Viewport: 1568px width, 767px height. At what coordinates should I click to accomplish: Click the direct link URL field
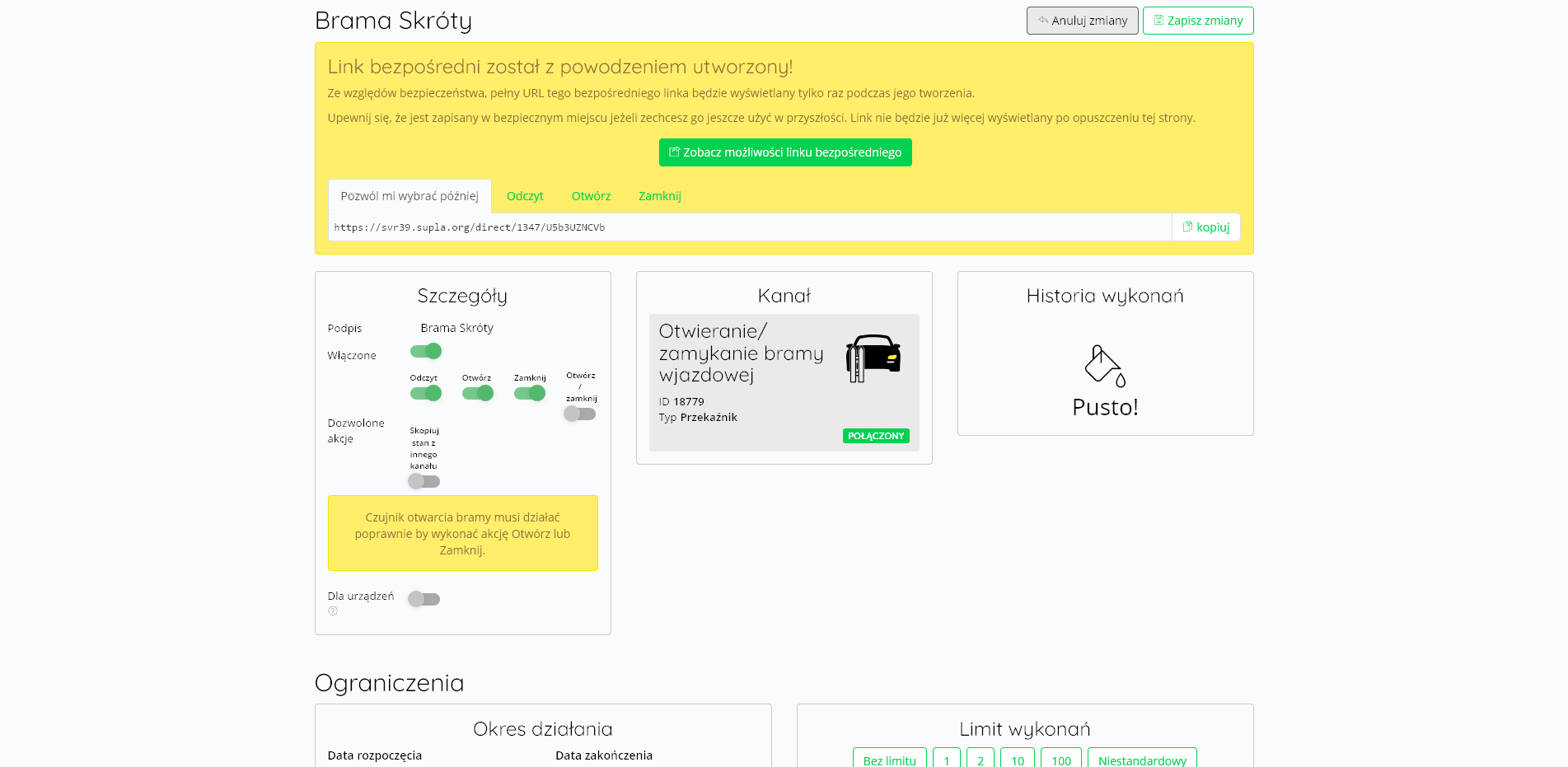point(750,227)
